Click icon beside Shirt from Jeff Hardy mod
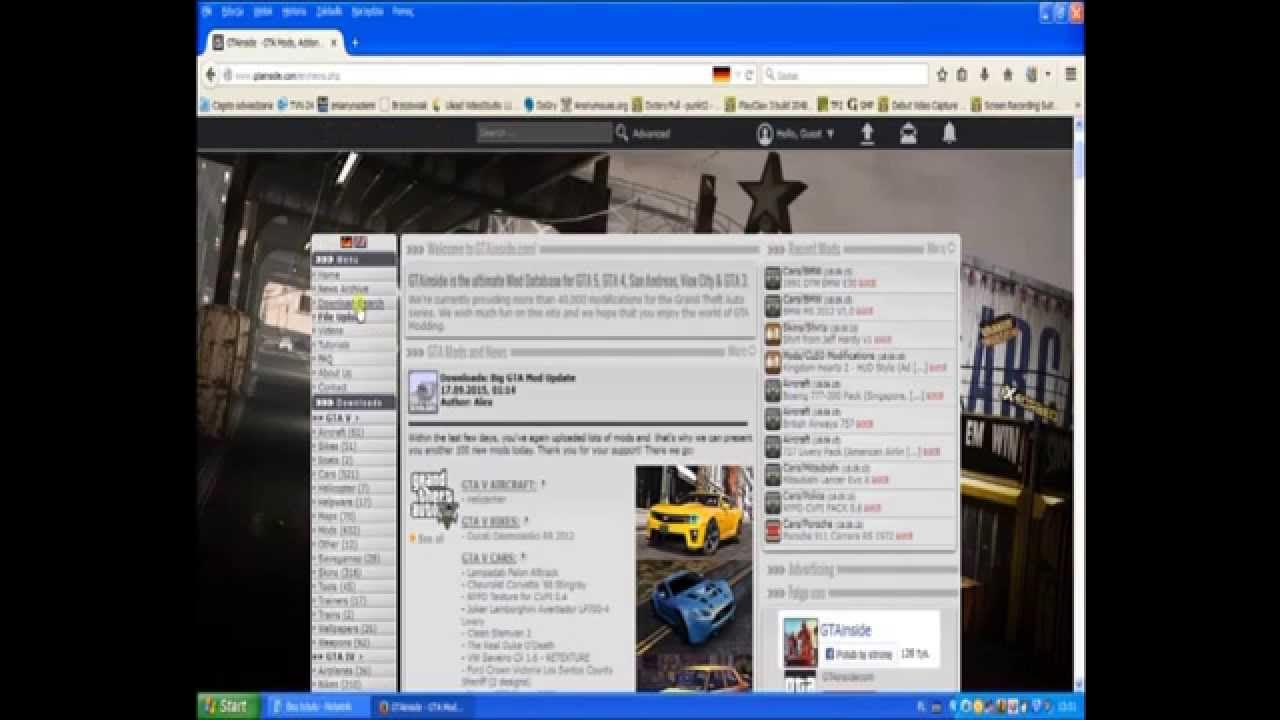Screen dimensions: 1280x720 pos(773,333)
